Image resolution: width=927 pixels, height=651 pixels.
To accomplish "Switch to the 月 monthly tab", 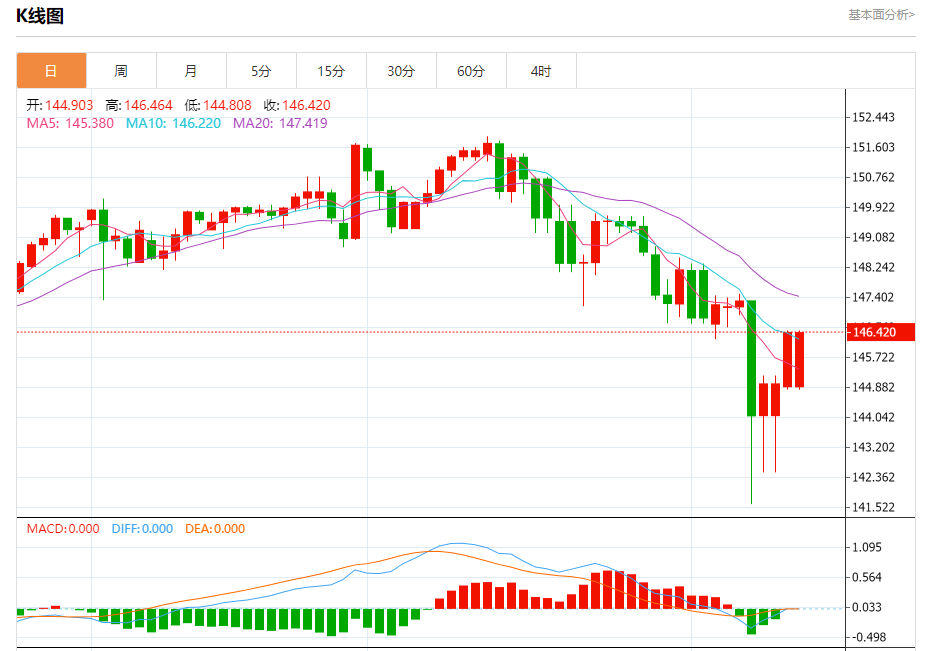I will click(191, 71).
